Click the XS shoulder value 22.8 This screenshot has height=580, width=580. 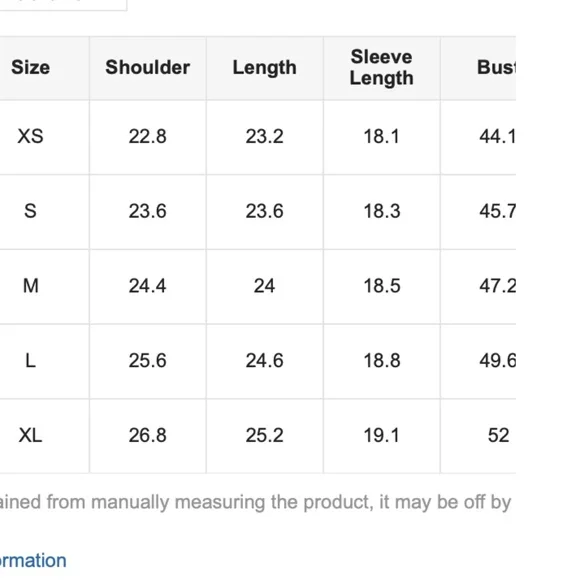148,136
